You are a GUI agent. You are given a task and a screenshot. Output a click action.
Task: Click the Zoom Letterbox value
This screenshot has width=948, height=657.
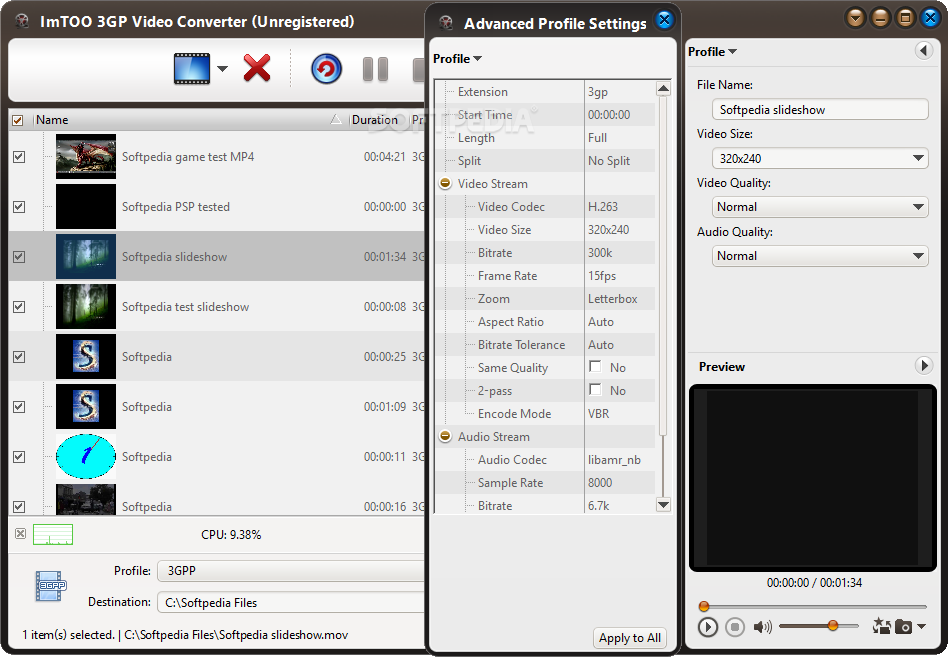(x=612, y=299)
